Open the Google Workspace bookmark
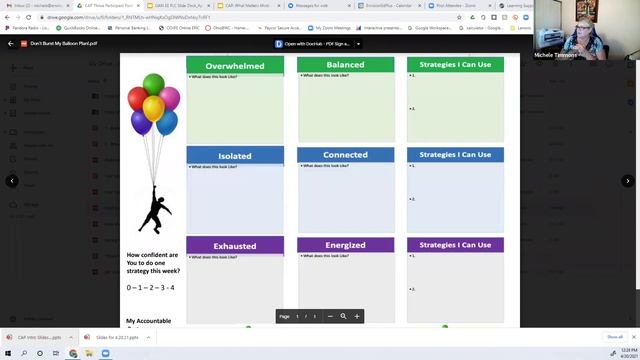This screenshot has width=640, height=360. (430, 28)
